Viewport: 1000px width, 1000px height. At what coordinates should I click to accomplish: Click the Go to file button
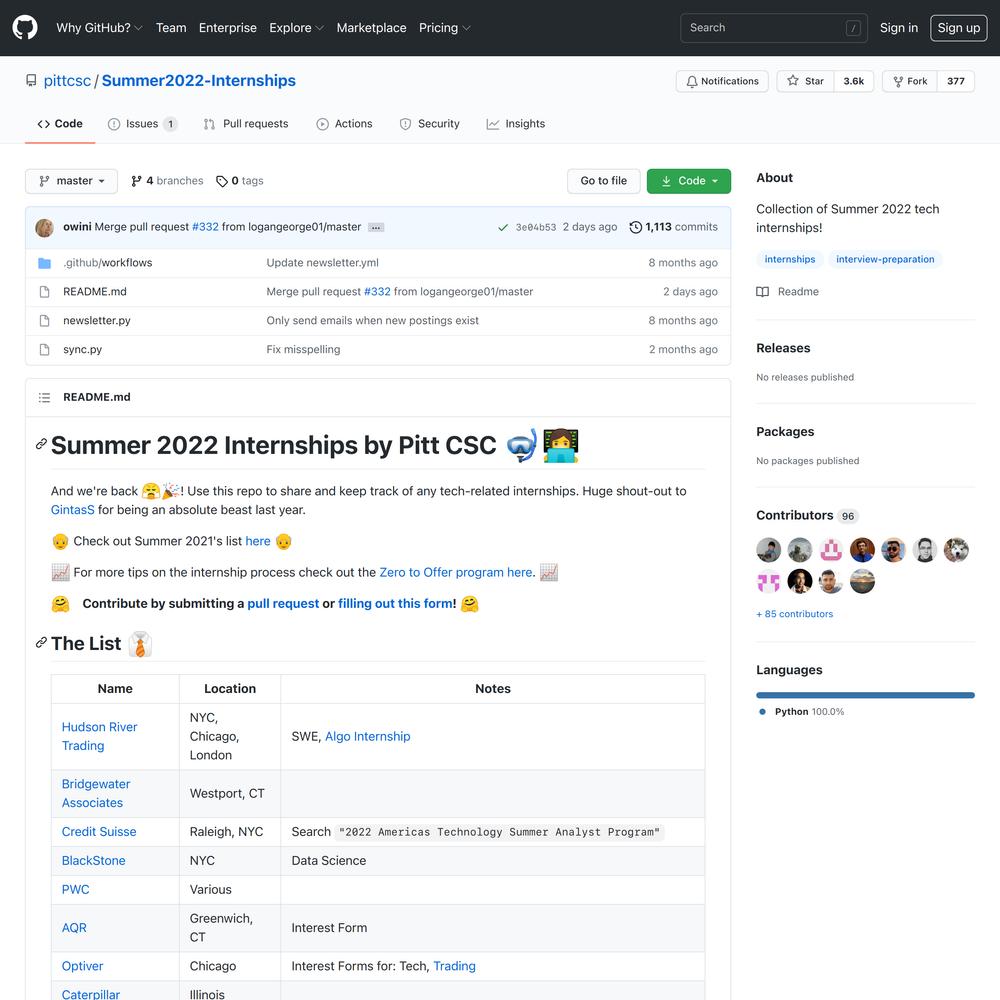pos(603,181)
